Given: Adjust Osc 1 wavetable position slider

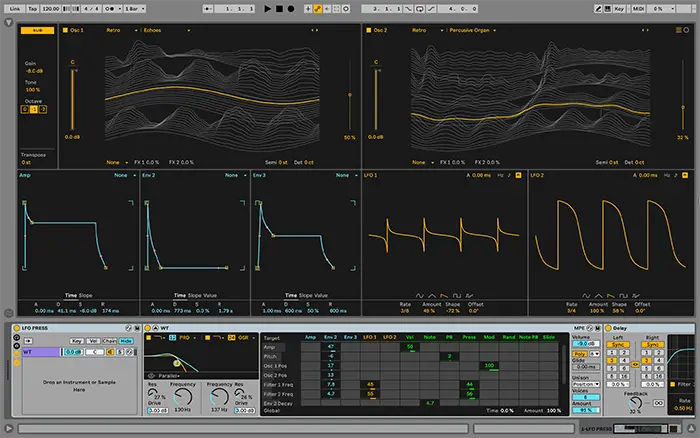Looking at the screenshot, I should pos(350,96).
